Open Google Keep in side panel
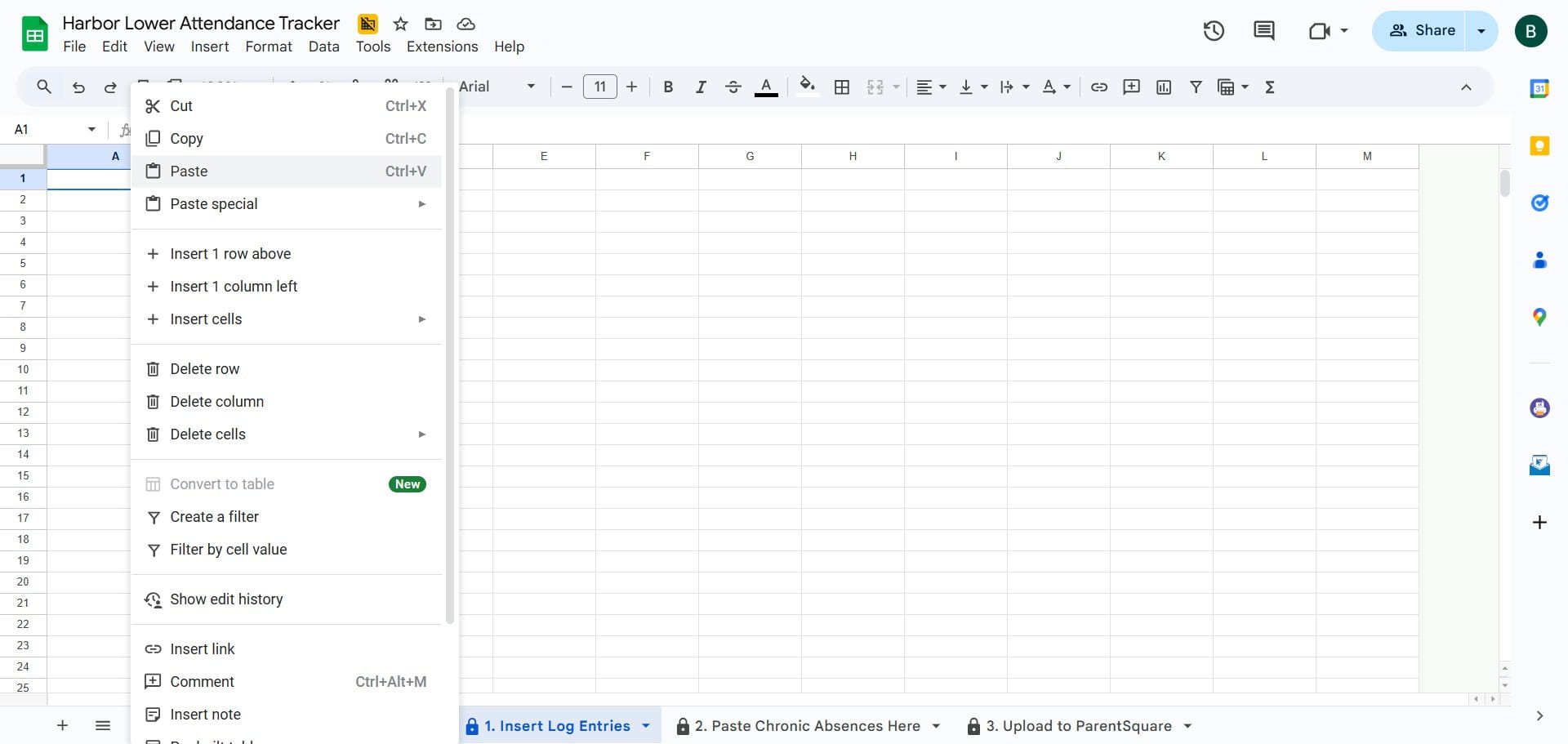The width and height of the screenshot is (1568, 744). pos(1539,146)
